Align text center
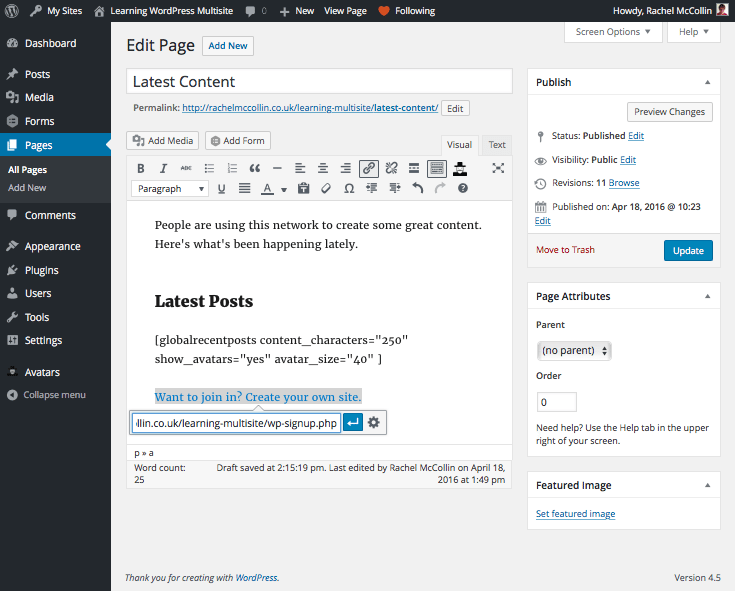 tap(323, 168)
